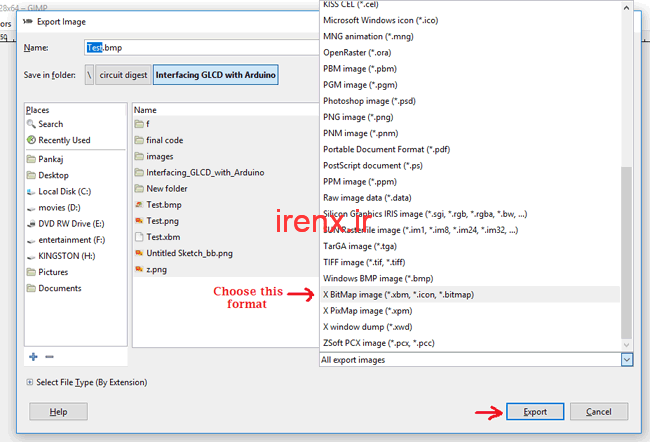Screen dimensions: 650x442
Task: Click the 'images' folder icon
Action: click(139, 156)
